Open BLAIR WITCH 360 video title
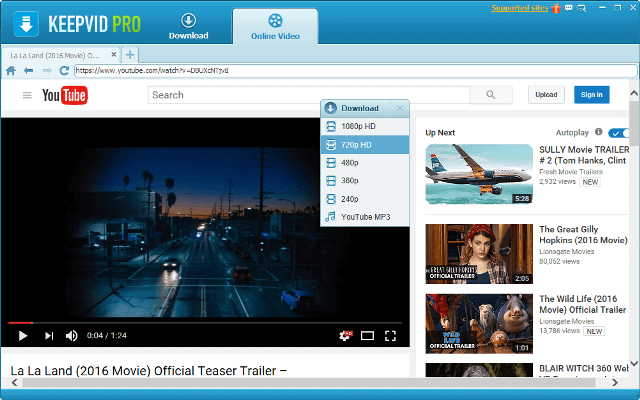The height and width of the screenshot is (400, 640). pyautogui.click(x=584, y=369)
